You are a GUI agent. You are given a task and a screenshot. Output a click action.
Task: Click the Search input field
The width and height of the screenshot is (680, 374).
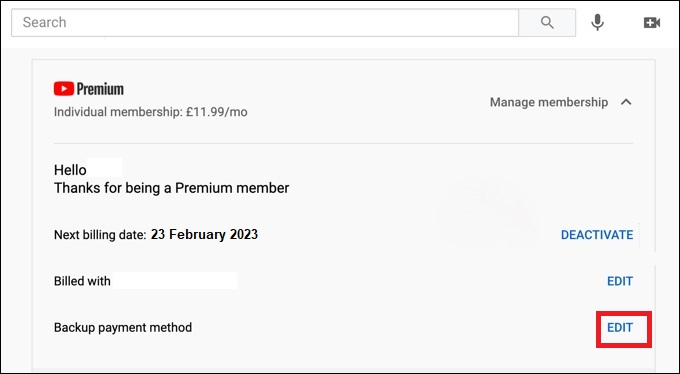pos(265,22)
